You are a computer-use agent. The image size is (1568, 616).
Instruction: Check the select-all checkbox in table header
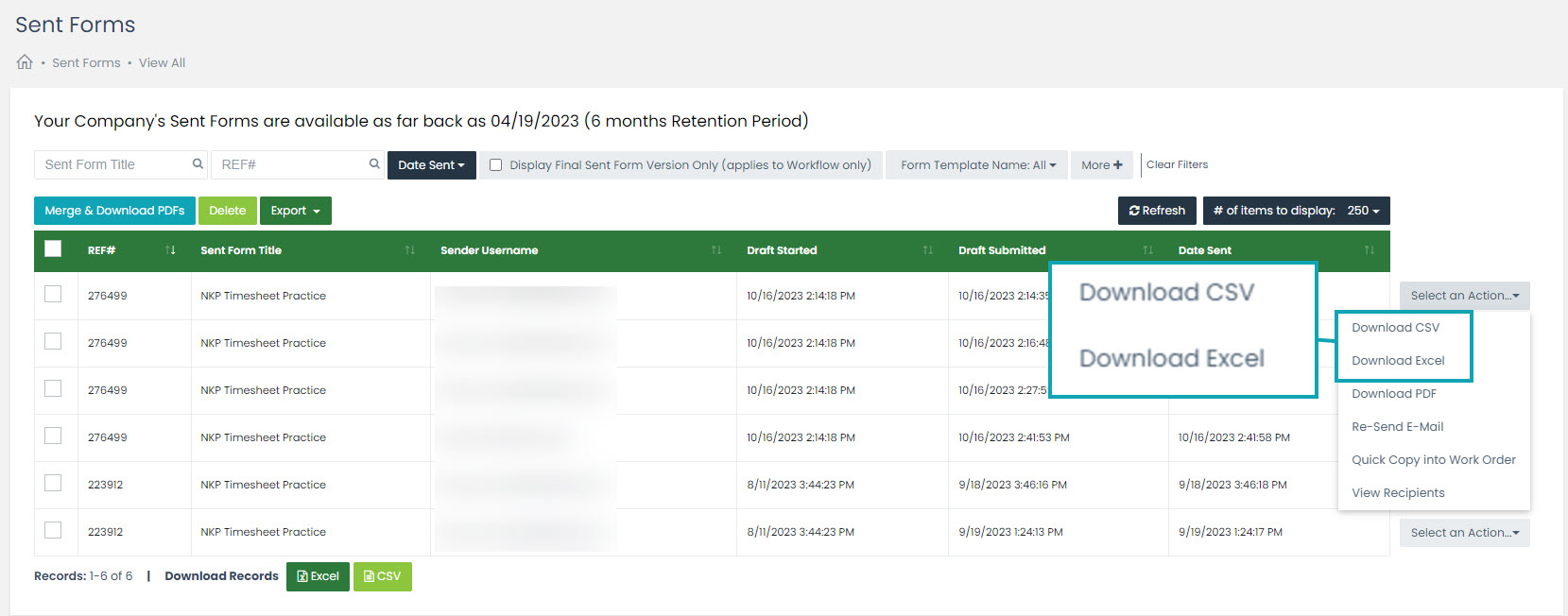click(53, 249)
